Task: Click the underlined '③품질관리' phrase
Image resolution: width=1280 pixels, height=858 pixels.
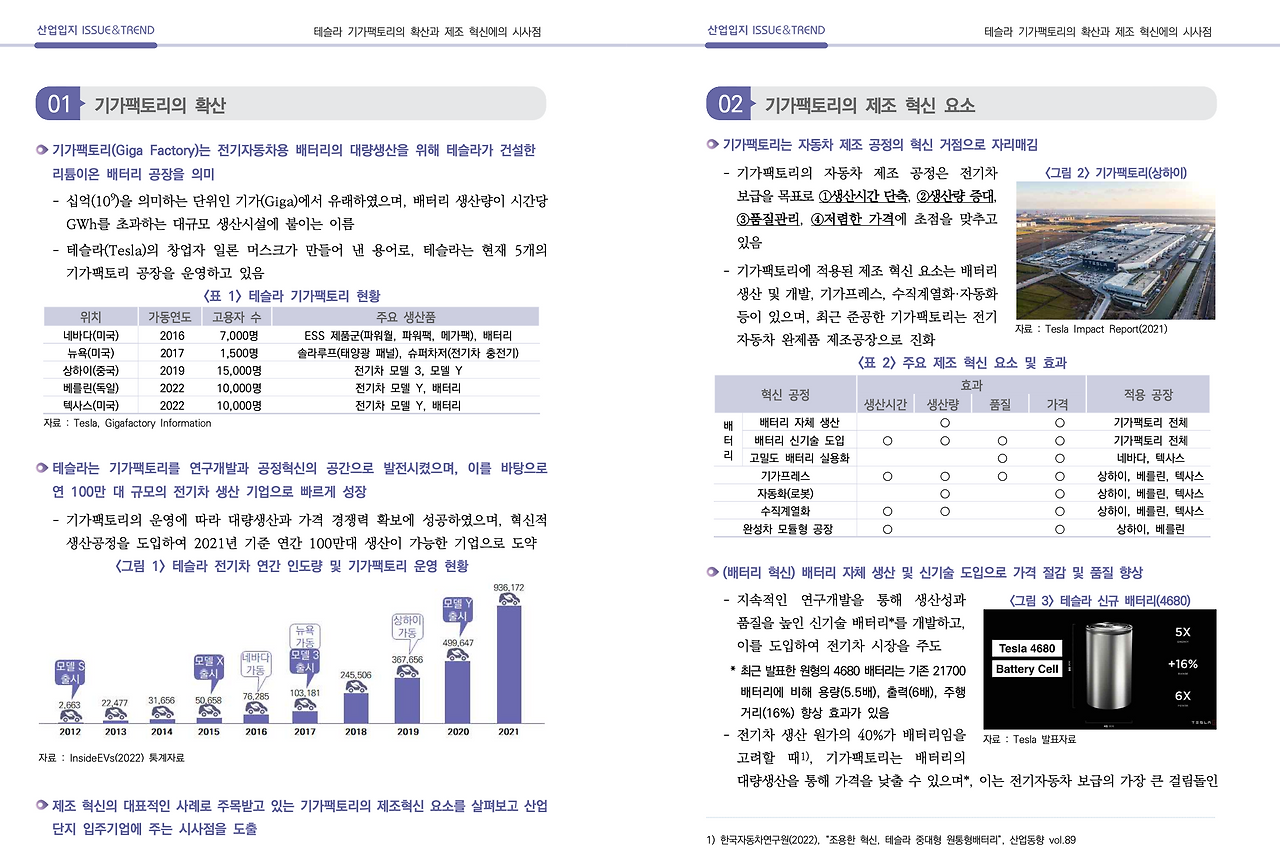Action: click(768, 218)
